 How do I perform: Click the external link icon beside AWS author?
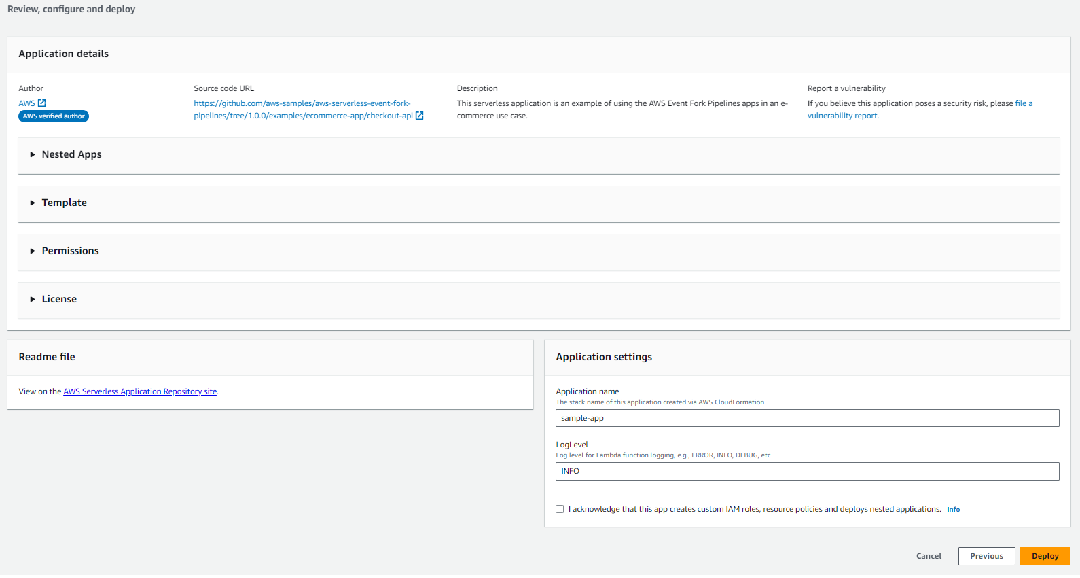42,103
